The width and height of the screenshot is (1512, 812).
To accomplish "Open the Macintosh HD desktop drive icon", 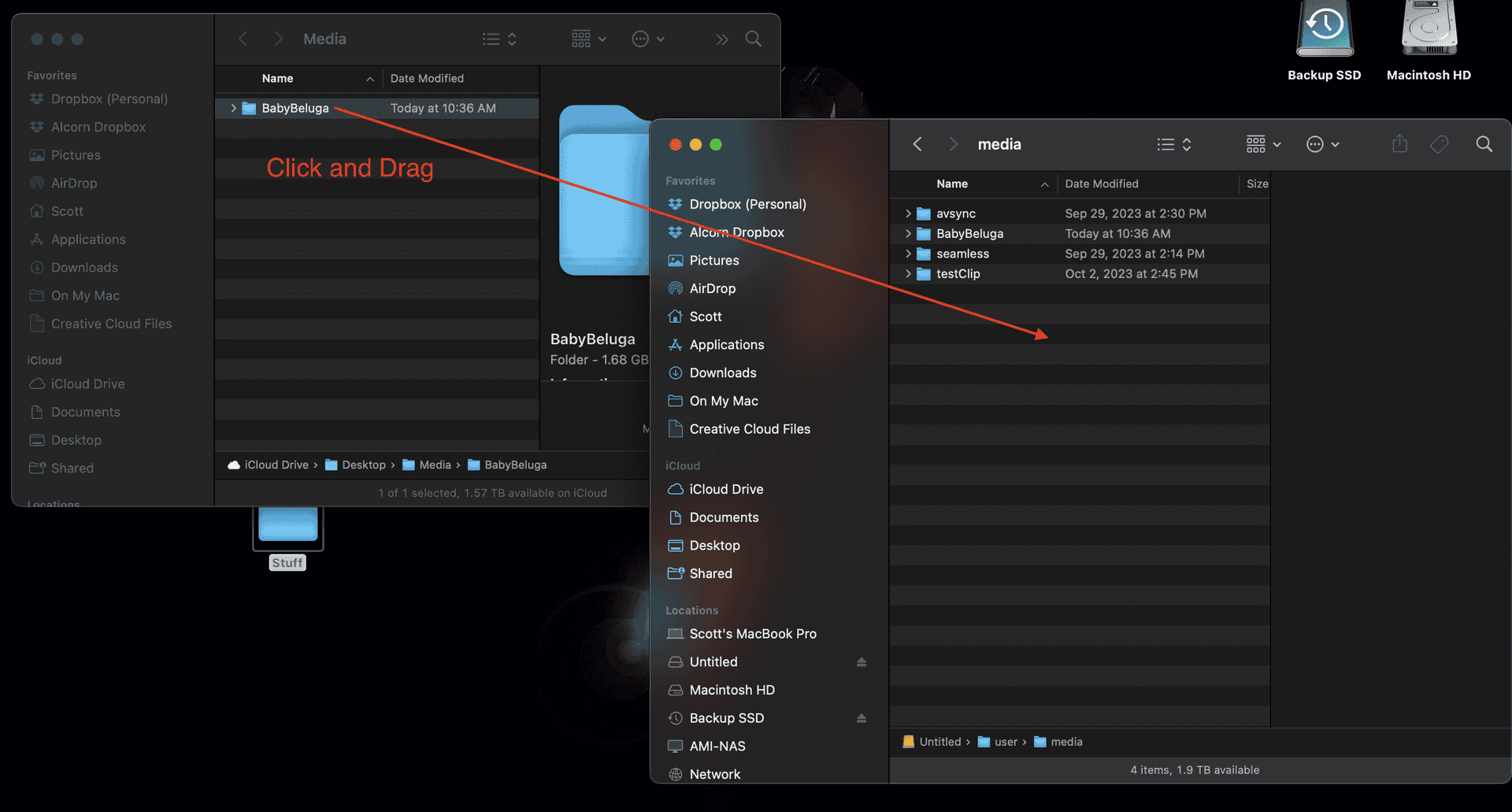I will click(1429, 32).
